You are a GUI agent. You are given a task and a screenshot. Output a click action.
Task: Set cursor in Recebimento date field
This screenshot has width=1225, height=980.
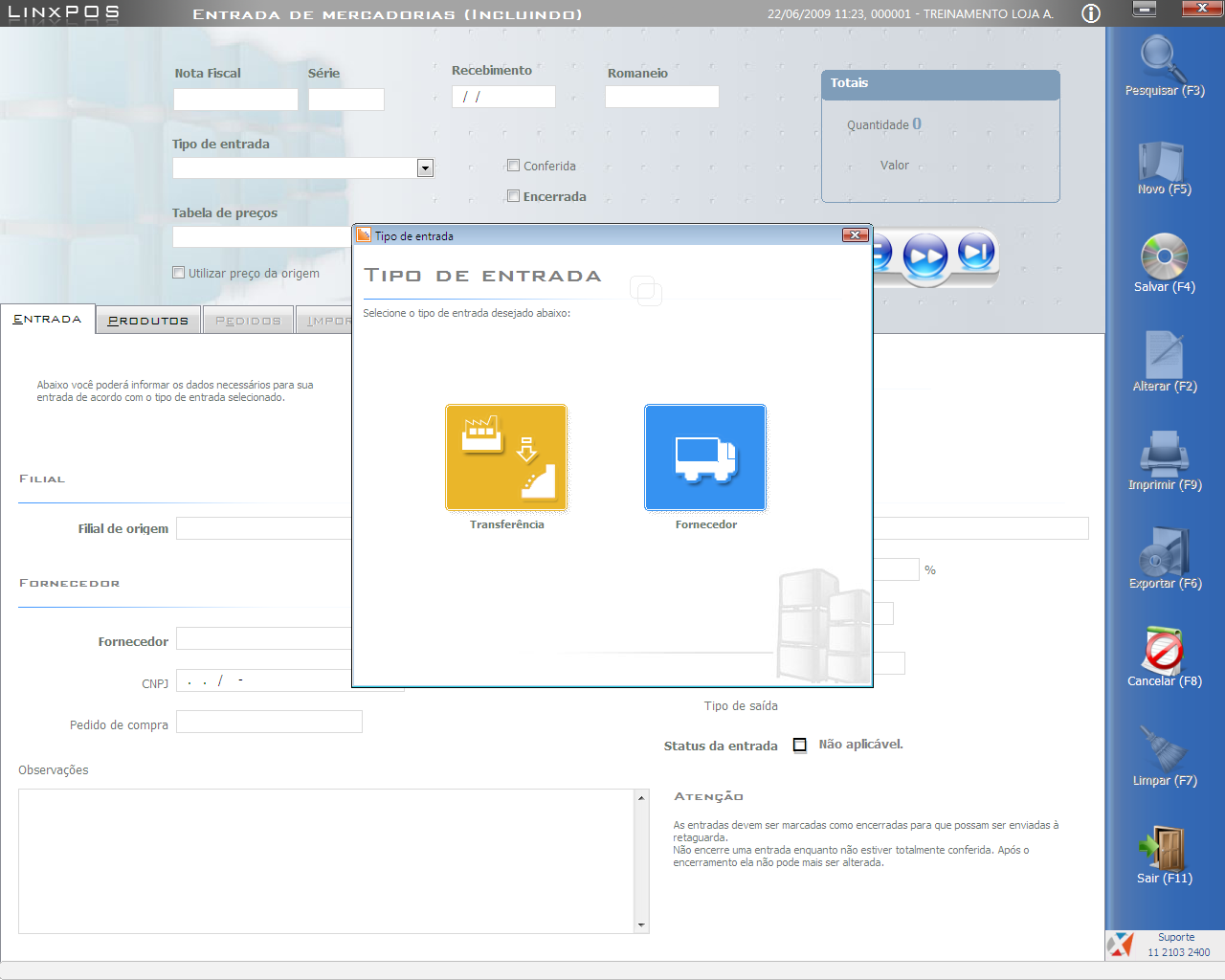pyautogui.click(x=503, y=97)
